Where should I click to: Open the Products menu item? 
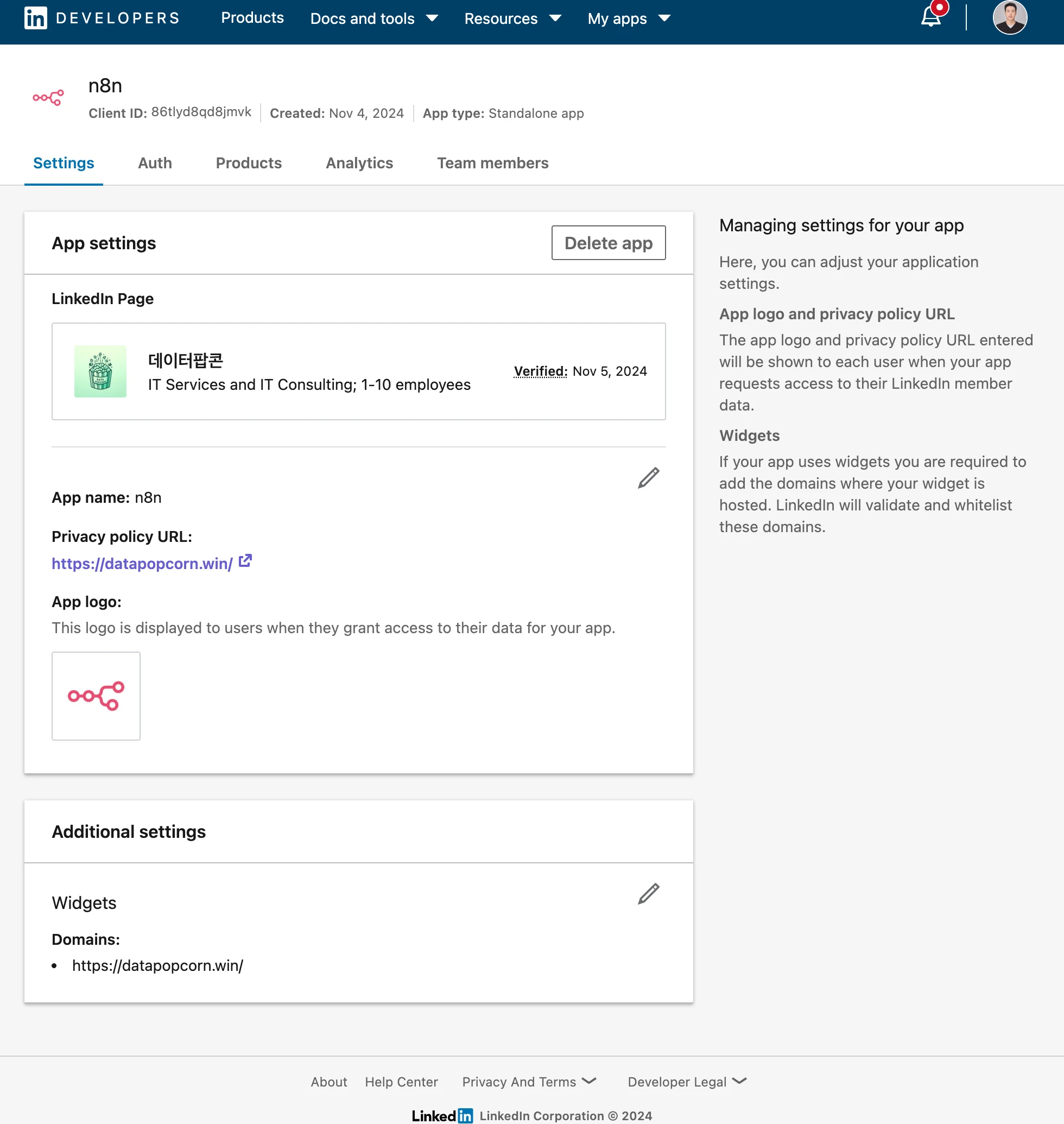(x=252, y=18)
